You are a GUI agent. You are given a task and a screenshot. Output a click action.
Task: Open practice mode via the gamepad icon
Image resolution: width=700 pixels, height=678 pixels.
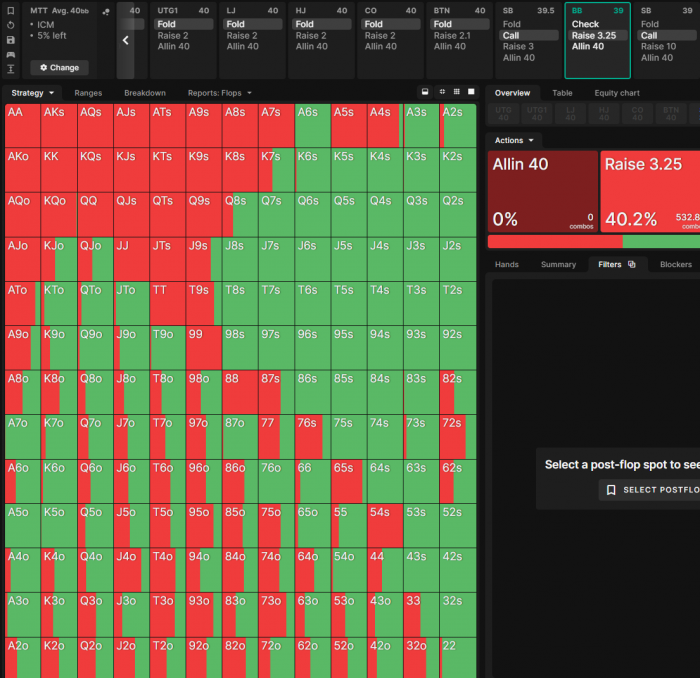point(11,54)
